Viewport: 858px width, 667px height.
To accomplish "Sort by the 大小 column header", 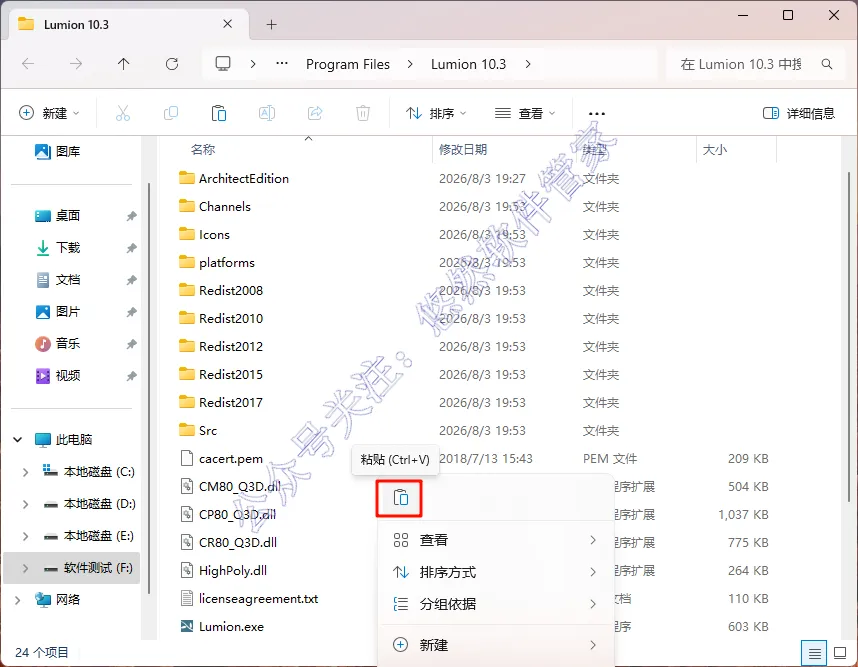I will [715, 149].
